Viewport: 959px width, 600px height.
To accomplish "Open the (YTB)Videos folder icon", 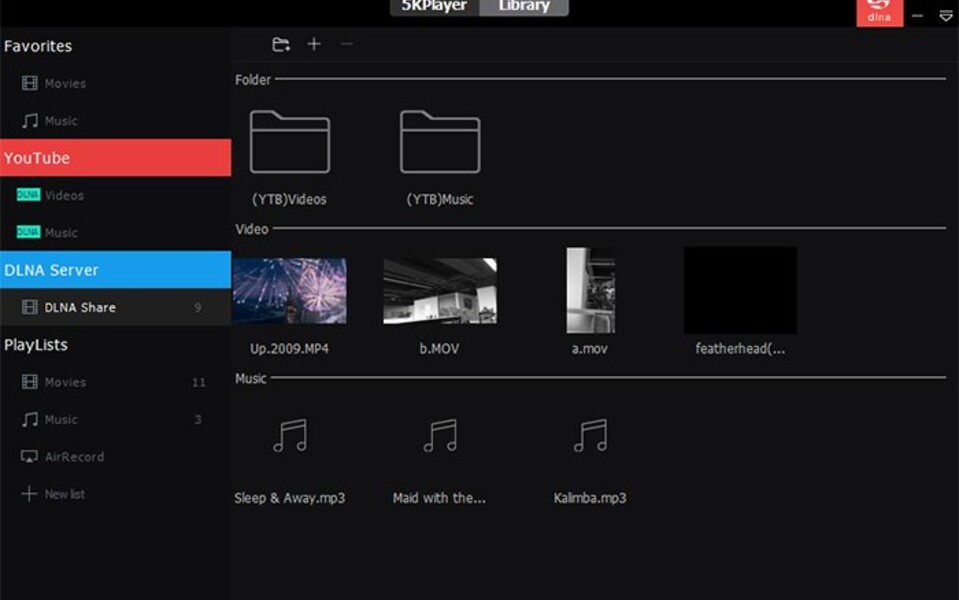I will (x=290, y=142).
